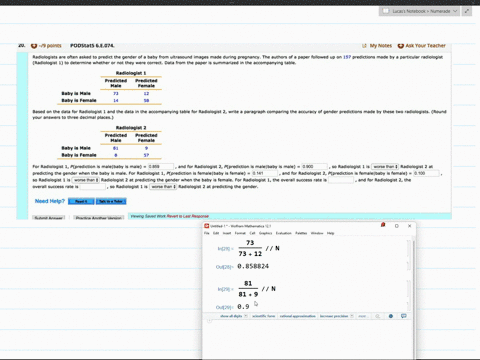Click the fullscreen expand icon at top right

pos(467,11)
